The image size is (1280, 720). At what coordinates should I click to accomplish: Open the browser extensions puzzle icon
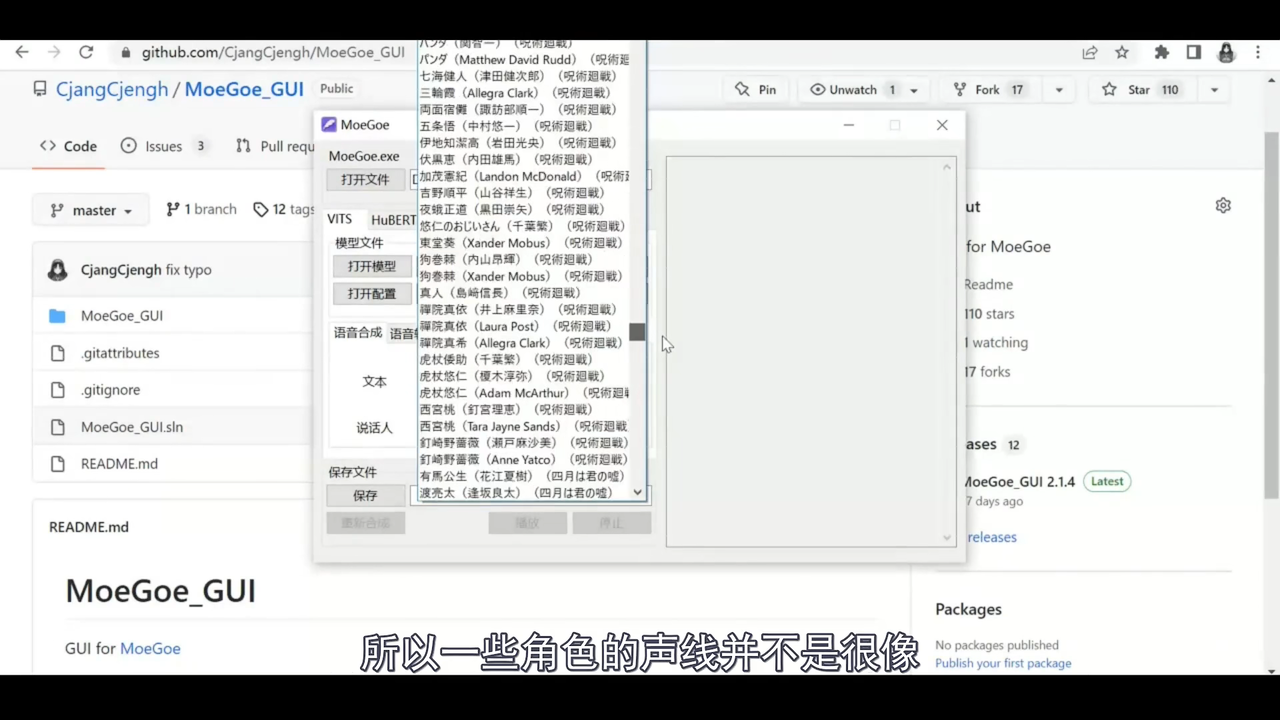pos(1162,53)
